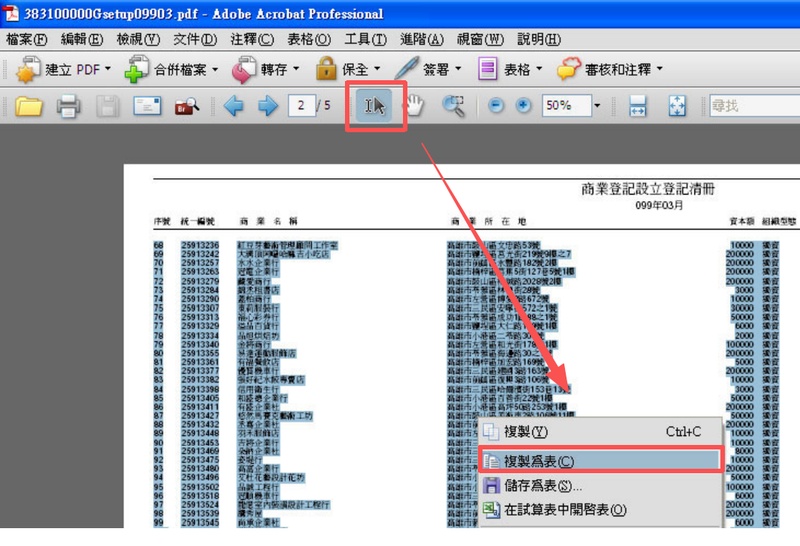Click the Open folder icon

(28, 106)
